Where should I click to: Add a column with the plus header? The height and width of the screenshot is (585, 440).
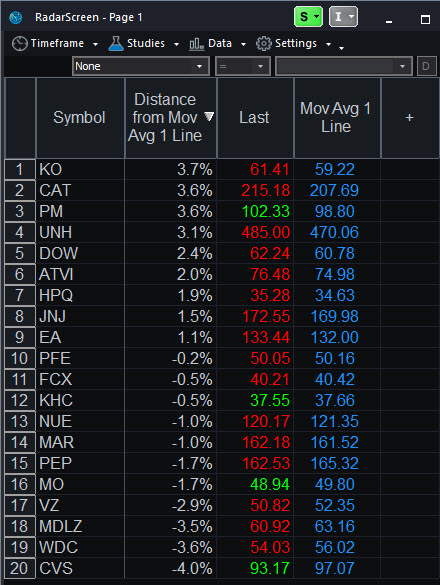pyautogui.click(x=409, y=118)
